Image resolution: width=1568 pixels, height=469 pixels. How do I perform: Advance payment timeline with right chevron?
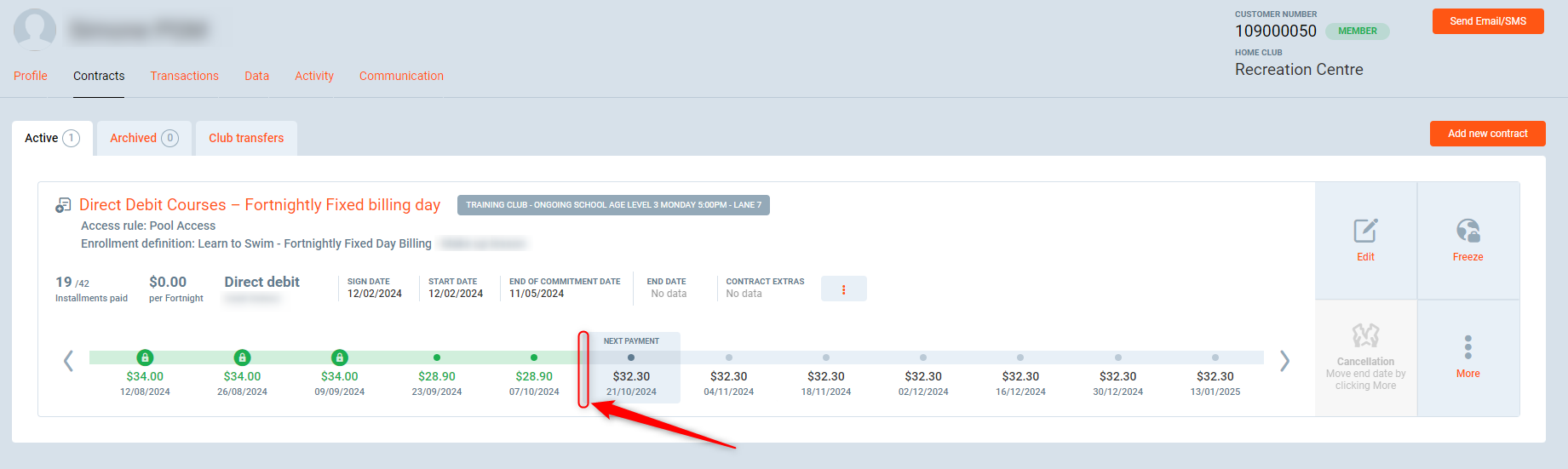pos(1284,361)
